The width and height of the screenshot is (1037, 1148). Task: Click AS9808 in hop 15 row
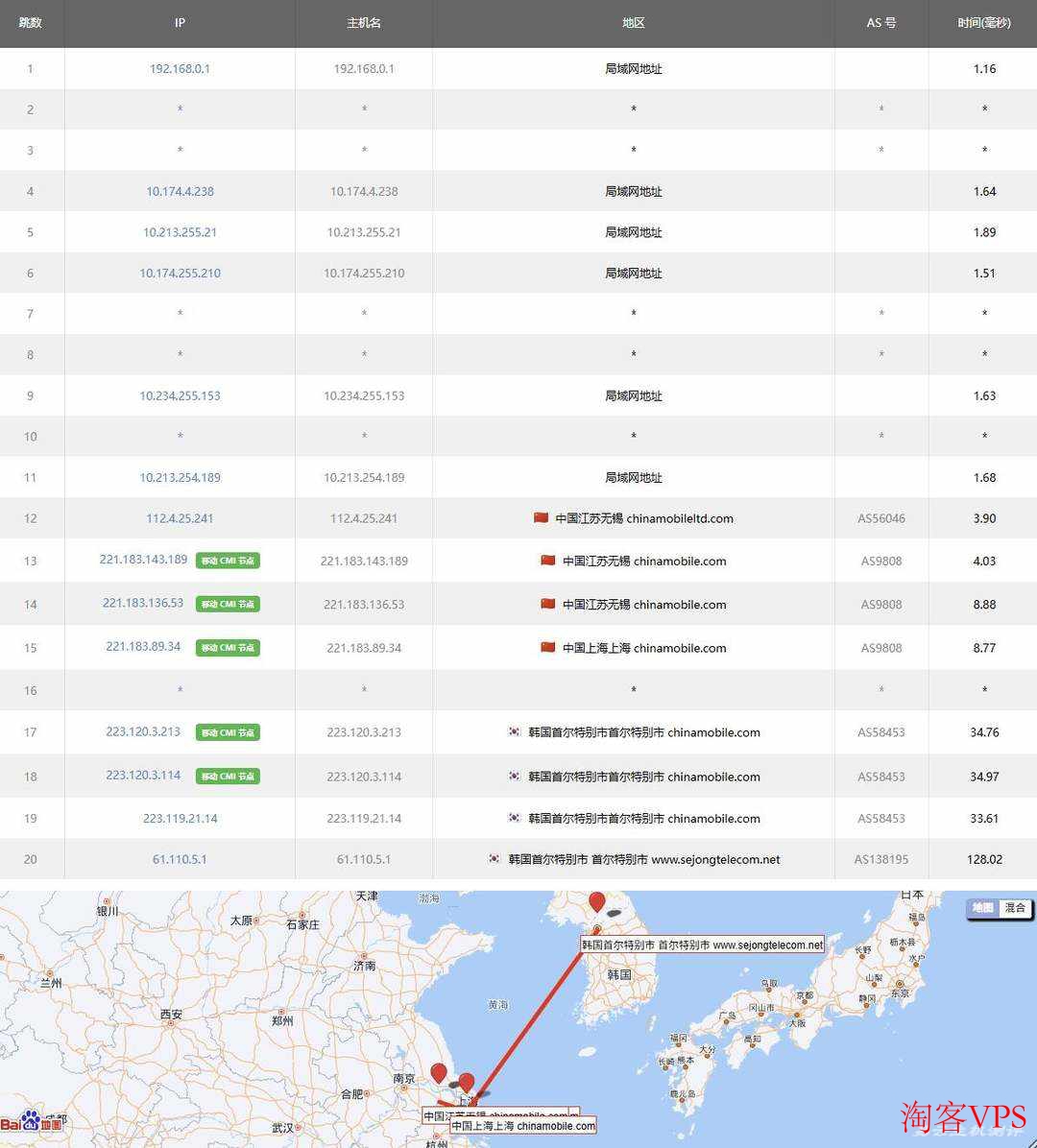tap(881, 648)
